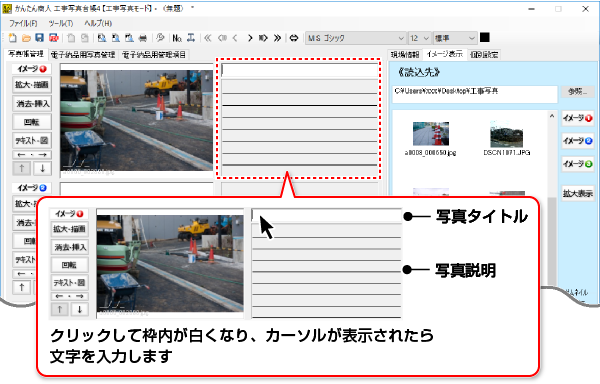Click the up arrow button under image 1
The width and height of the screenshot is (600, 384).
pyautogui.click(x=22, y=168)
